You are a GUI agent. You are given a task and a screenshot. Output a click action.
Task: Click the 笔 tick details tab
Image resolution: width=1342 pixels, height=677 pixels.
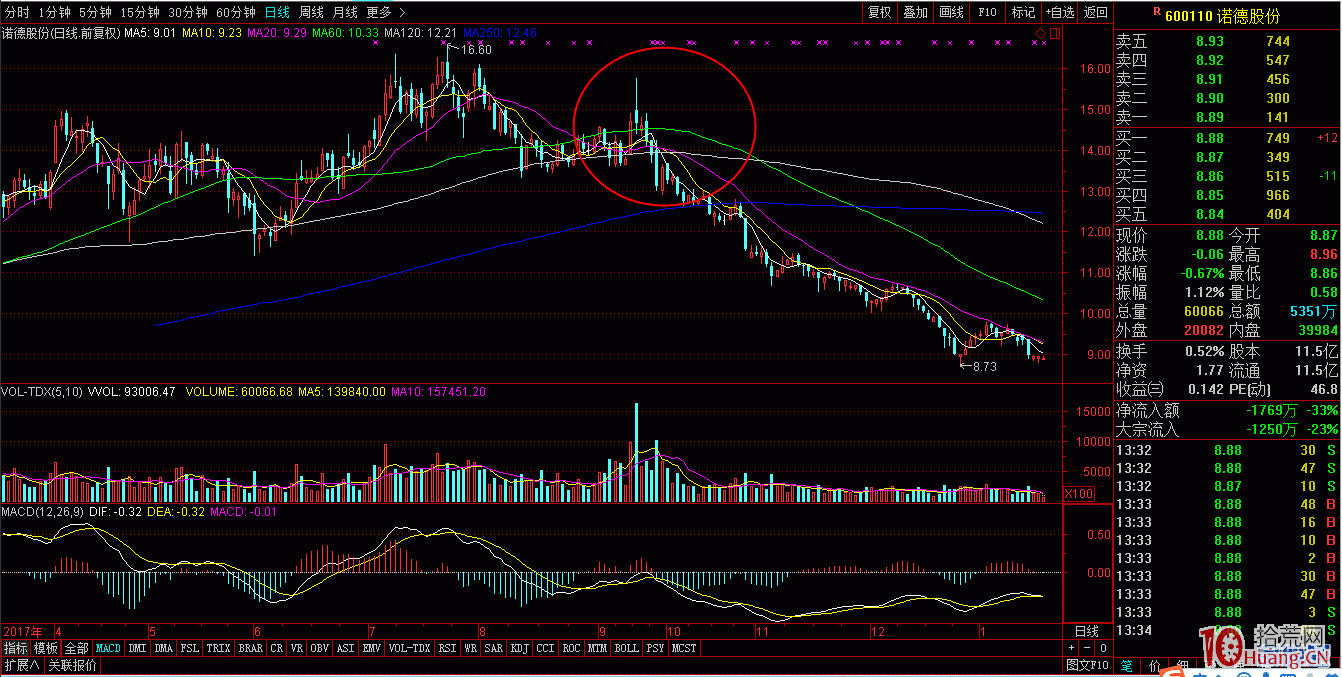1126,665
